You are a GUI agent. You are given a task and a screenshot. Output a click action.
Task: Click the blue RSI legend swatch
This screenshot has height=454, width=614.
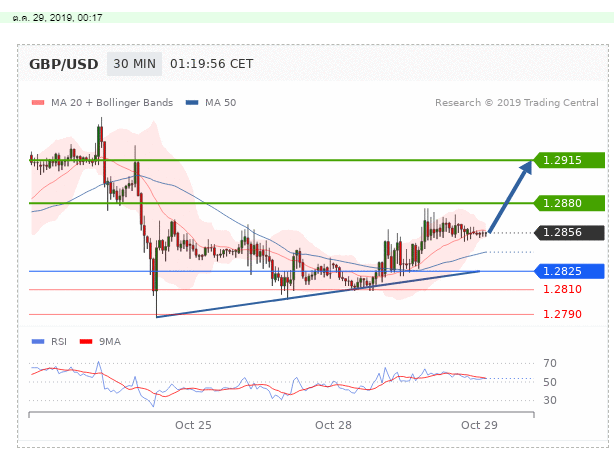(38, 342)
